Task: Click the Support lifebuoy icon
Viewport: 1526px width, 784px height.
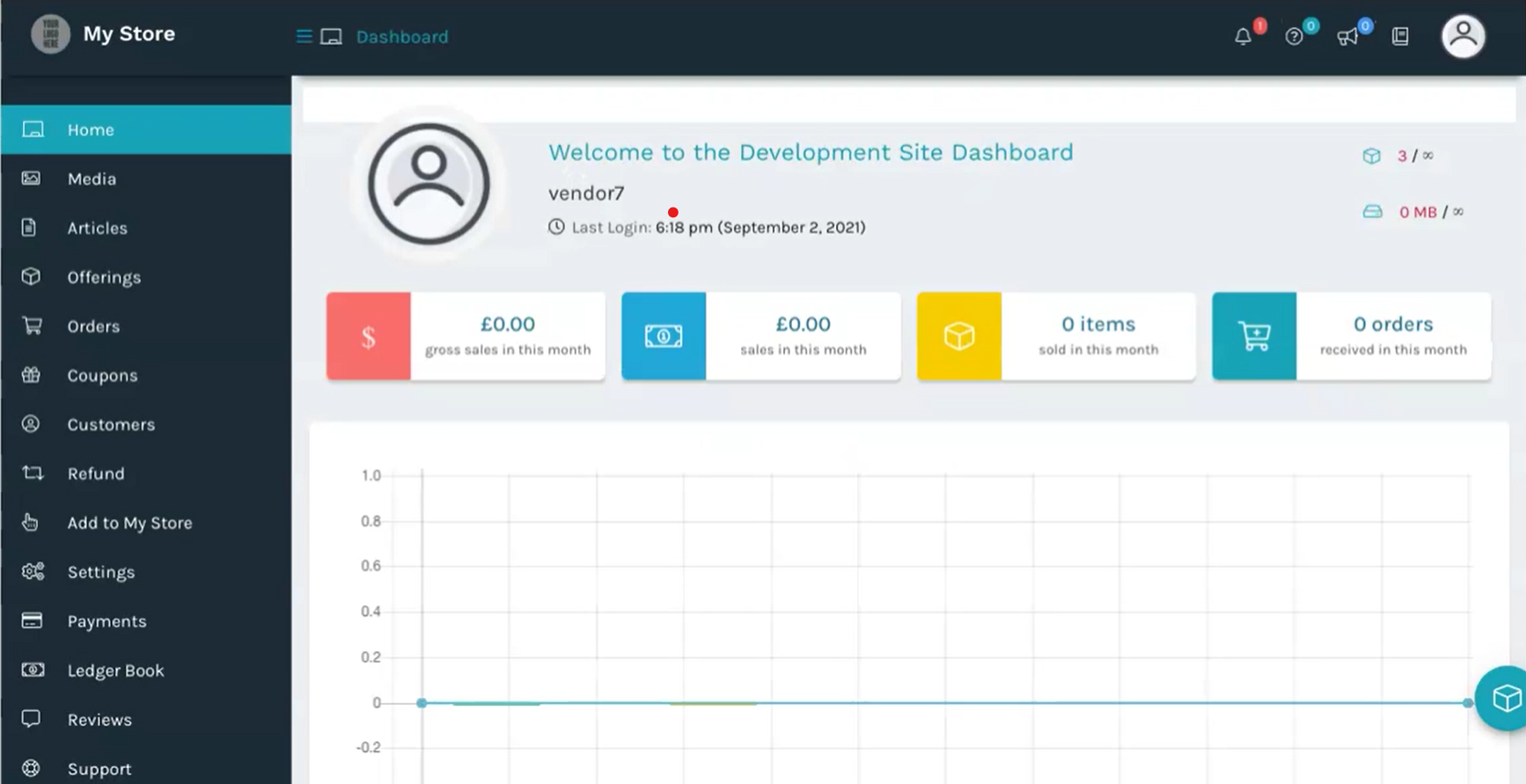Action: coord(31,768)
